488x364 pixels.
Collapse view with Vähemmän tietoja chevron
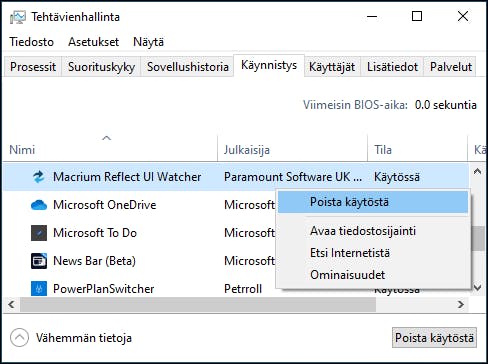coord(19,338)
